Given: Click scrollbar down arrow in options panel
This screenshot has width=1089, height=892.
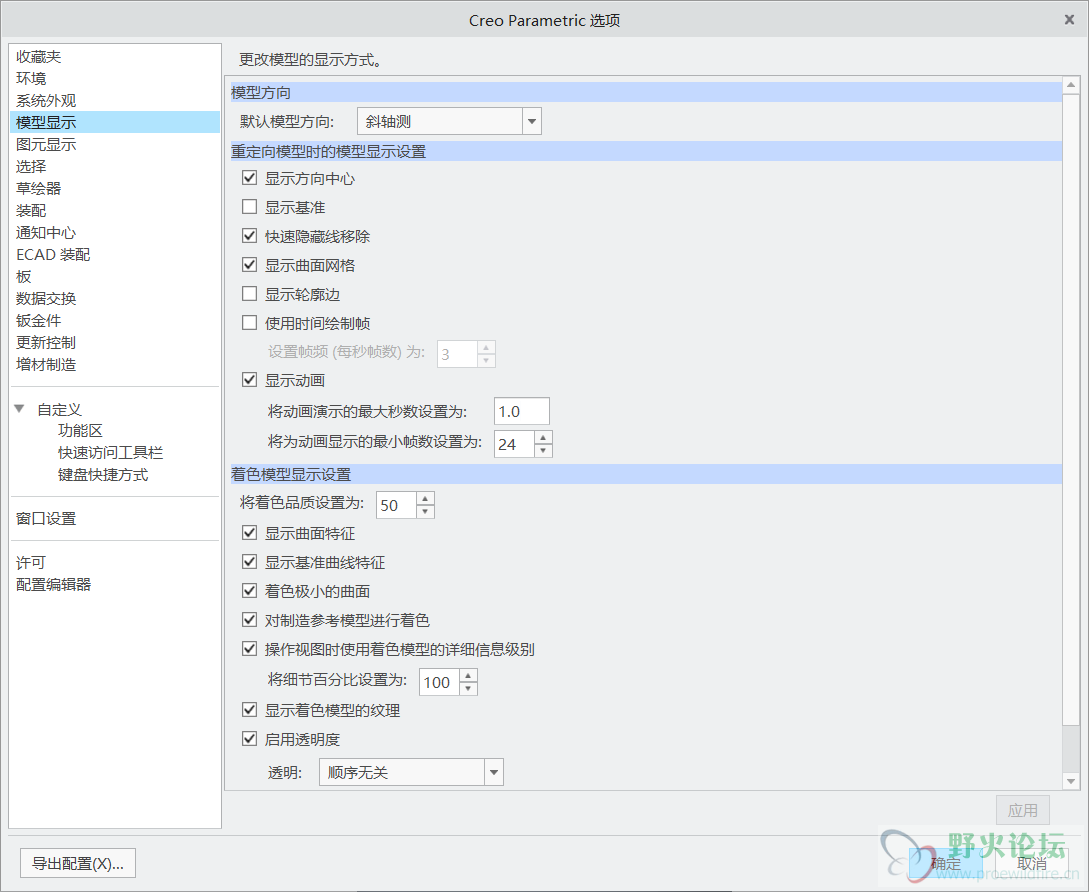Looking at the screenshot, I should (1071, 782).
